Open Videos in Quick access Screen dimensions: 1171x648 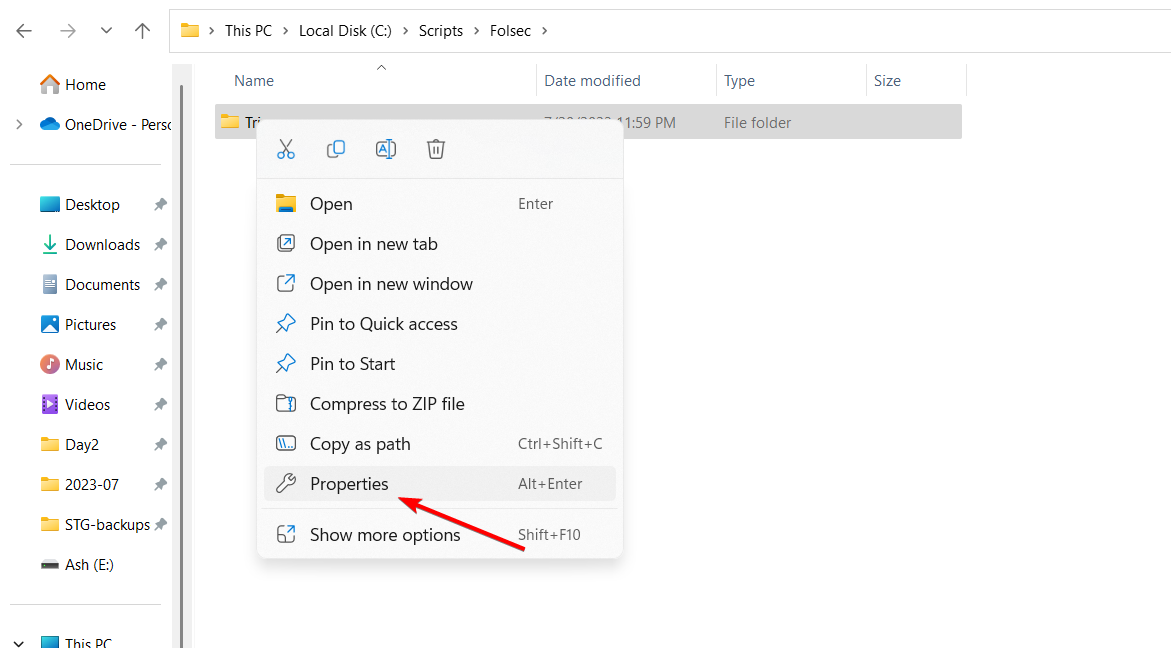point(75,405)
